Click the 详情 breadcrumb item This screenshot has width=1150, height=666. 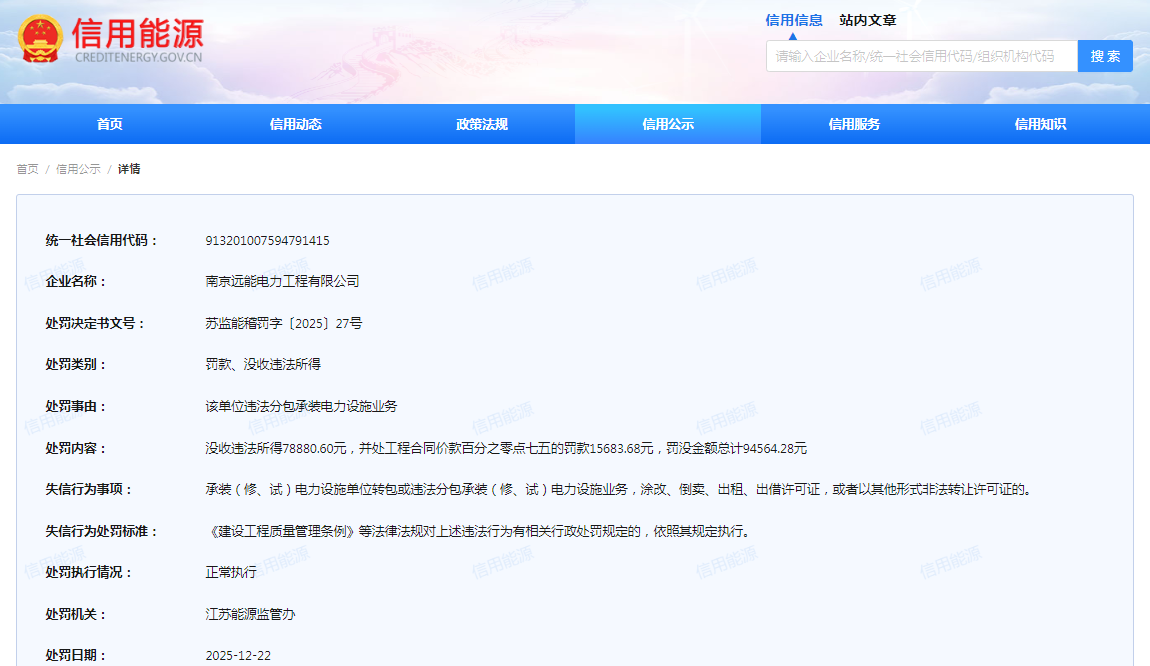(129, 169)
